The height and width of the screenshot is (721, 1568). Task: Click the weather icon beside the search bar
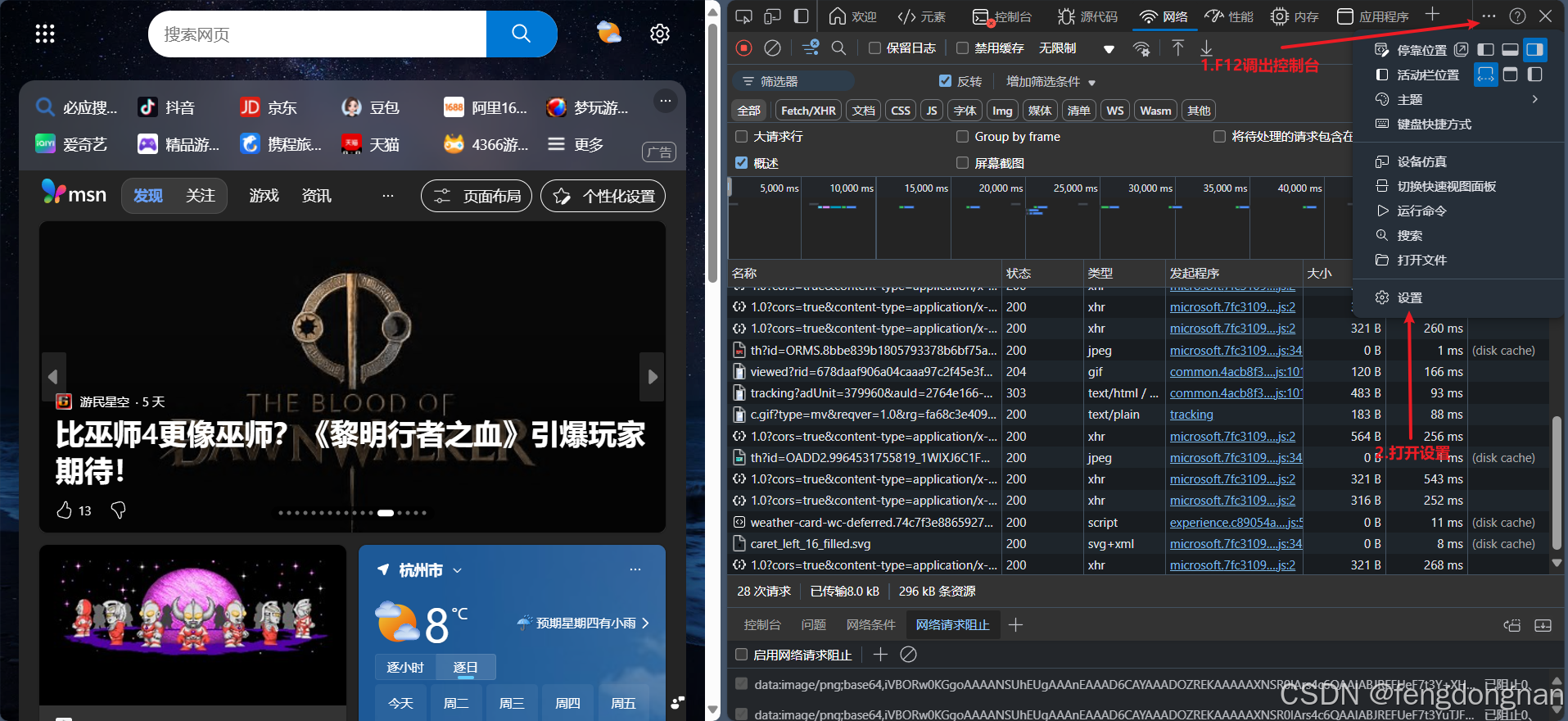(x=608, y=33)
